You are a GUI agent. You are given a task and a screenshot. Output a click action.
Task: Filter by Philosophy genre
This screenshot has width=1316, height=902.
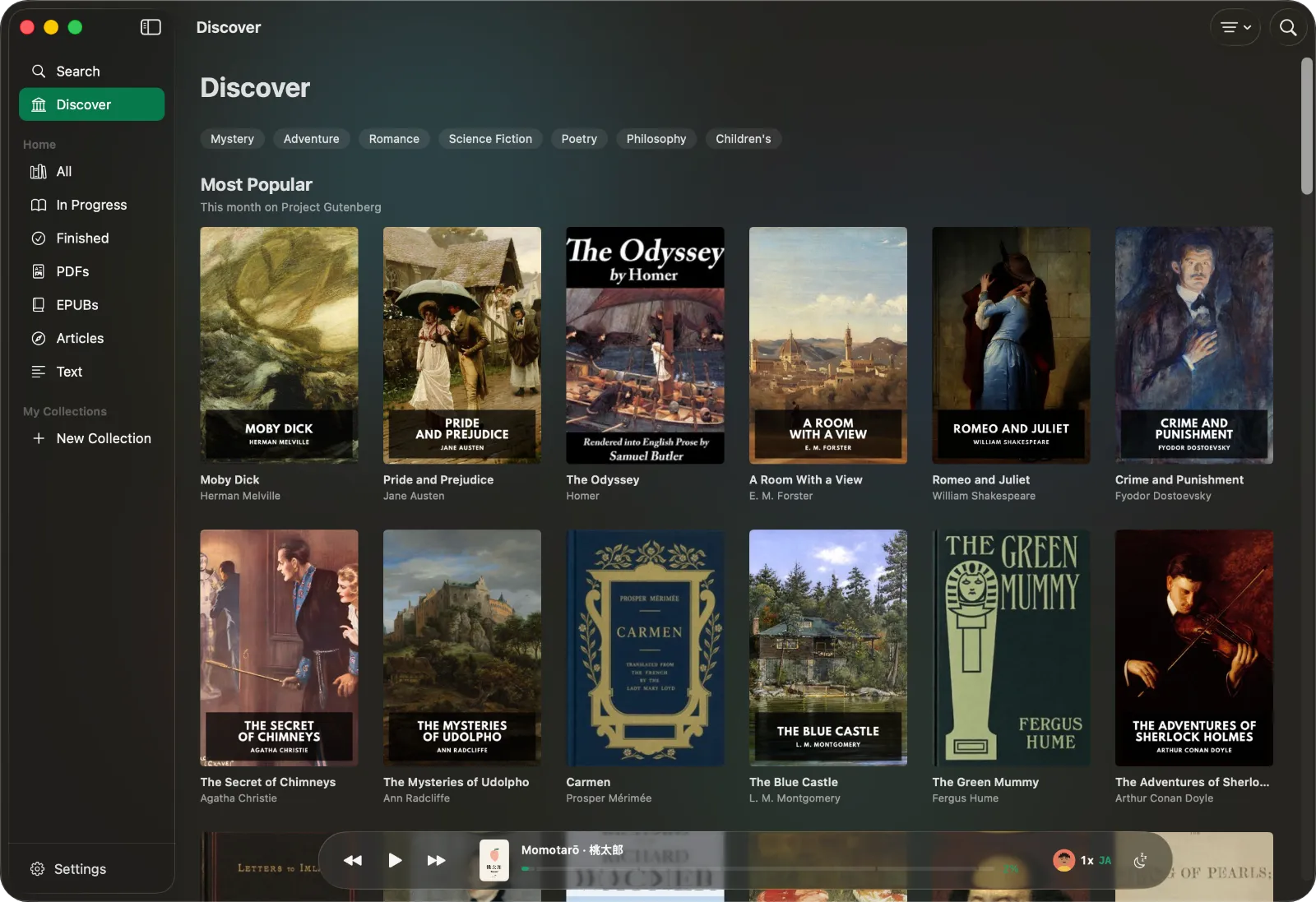[656, 139]
